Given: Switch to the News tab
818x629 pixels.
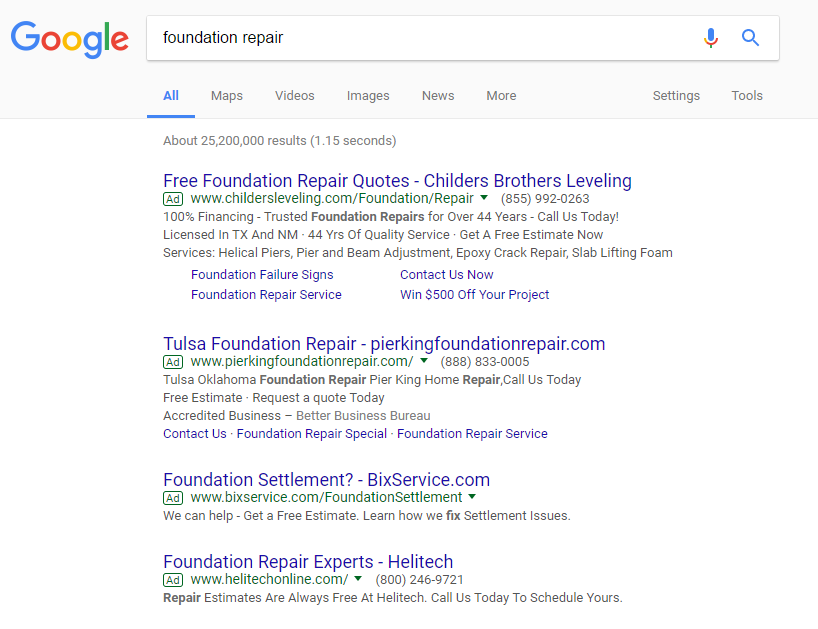Looking at the screenshot, I should click(x=438, y=95).
